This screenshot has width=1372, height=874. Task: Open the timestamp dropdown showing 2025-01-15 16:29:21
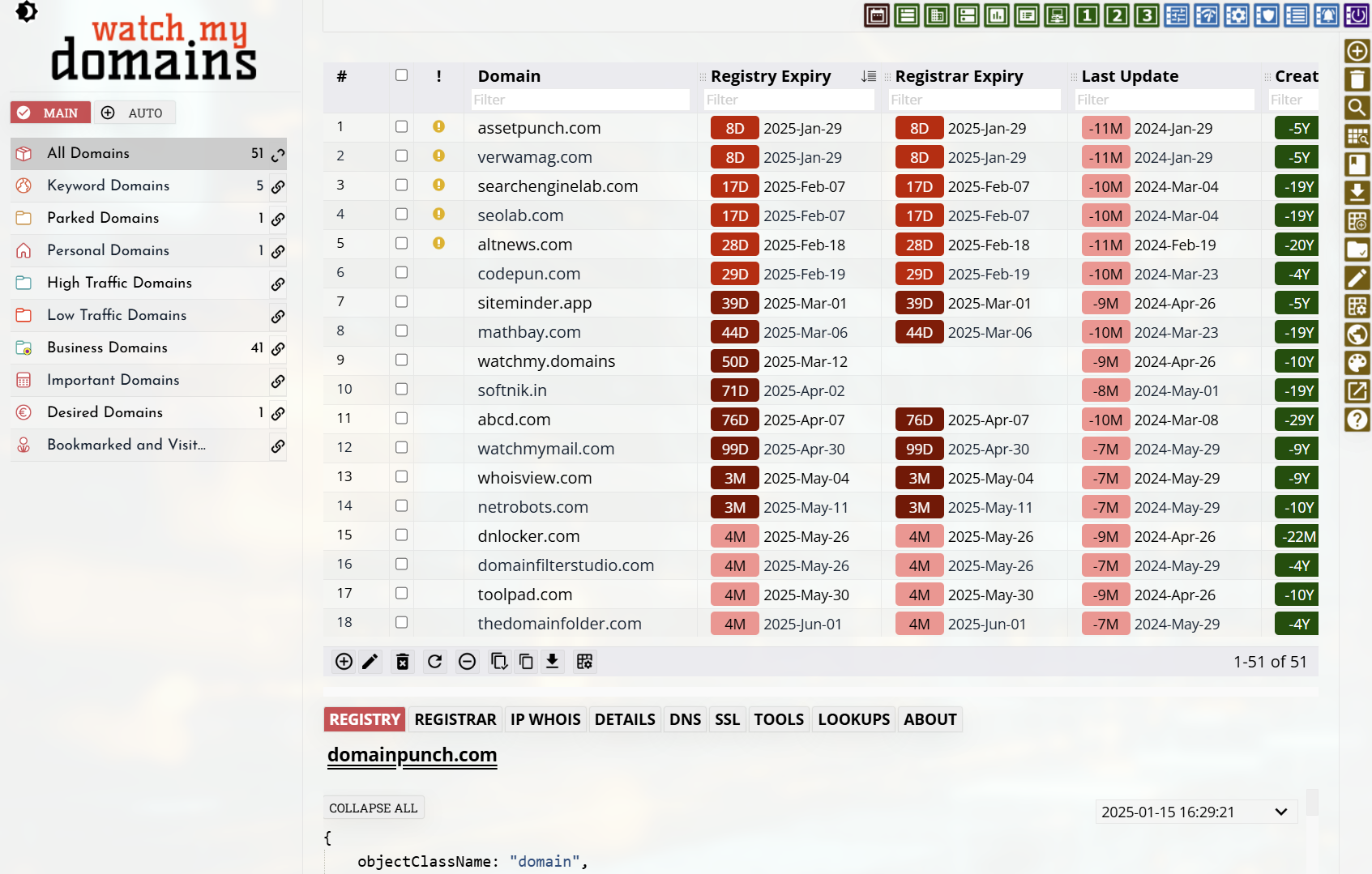coord(1195,812)
